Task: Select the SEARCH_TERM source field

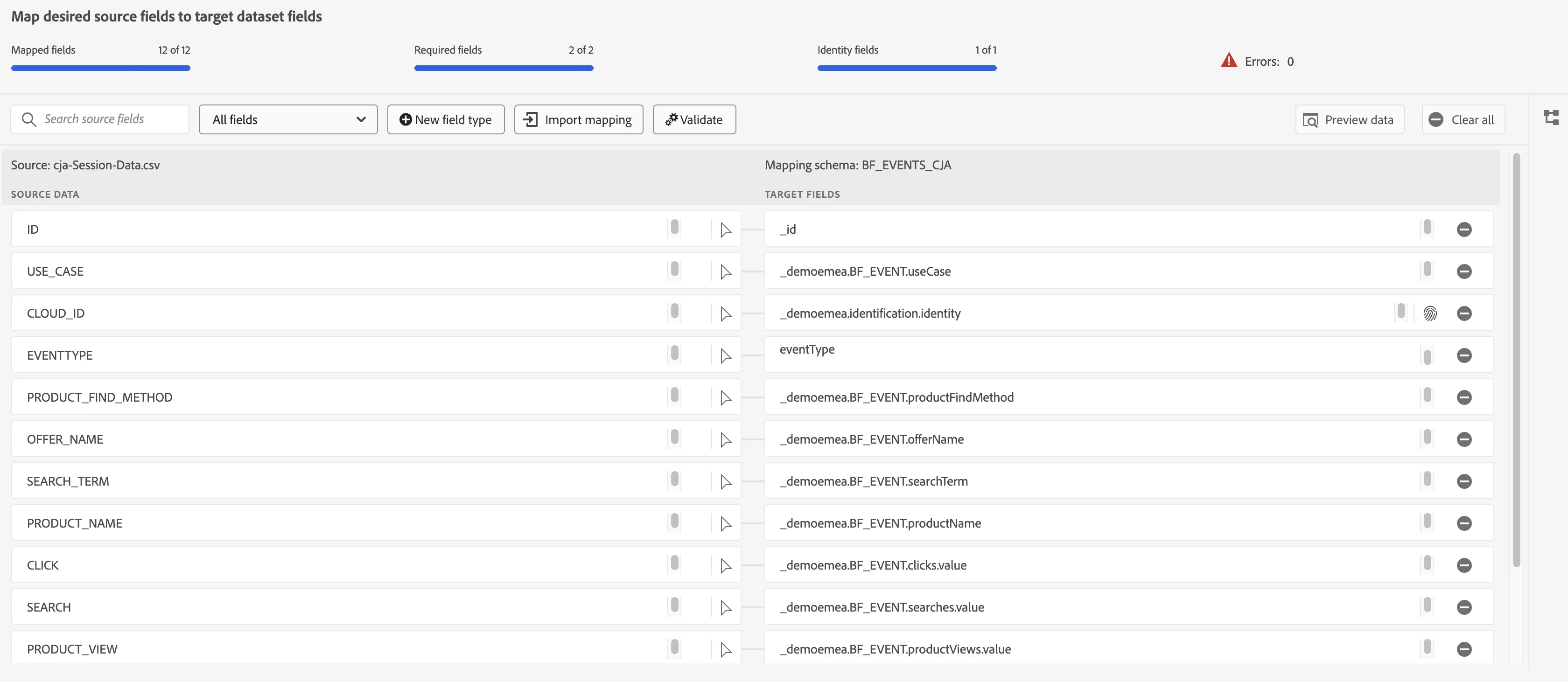Action: click(376, 481)
